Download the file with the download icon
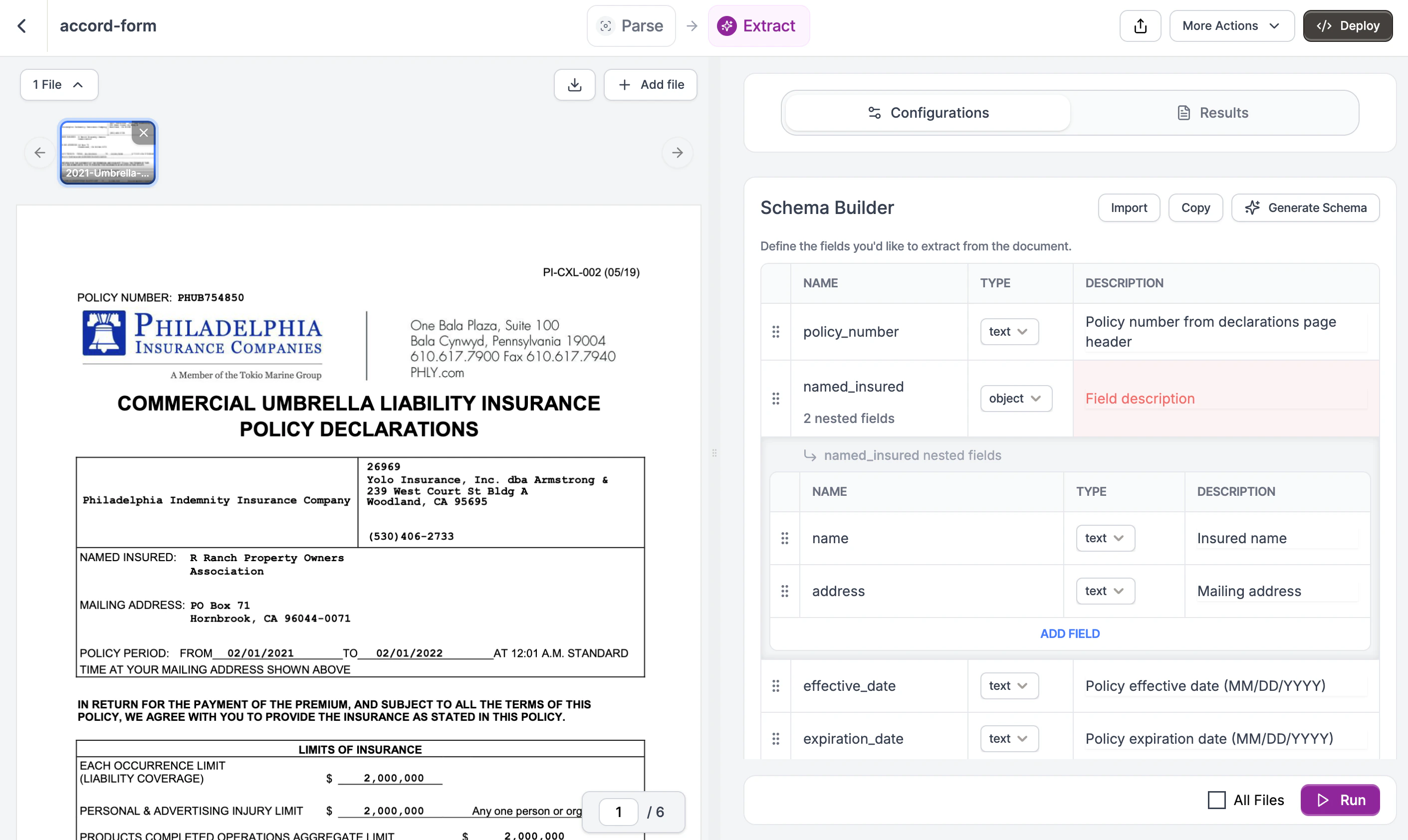The image size is (1408, 840). (x=574, y=84)
